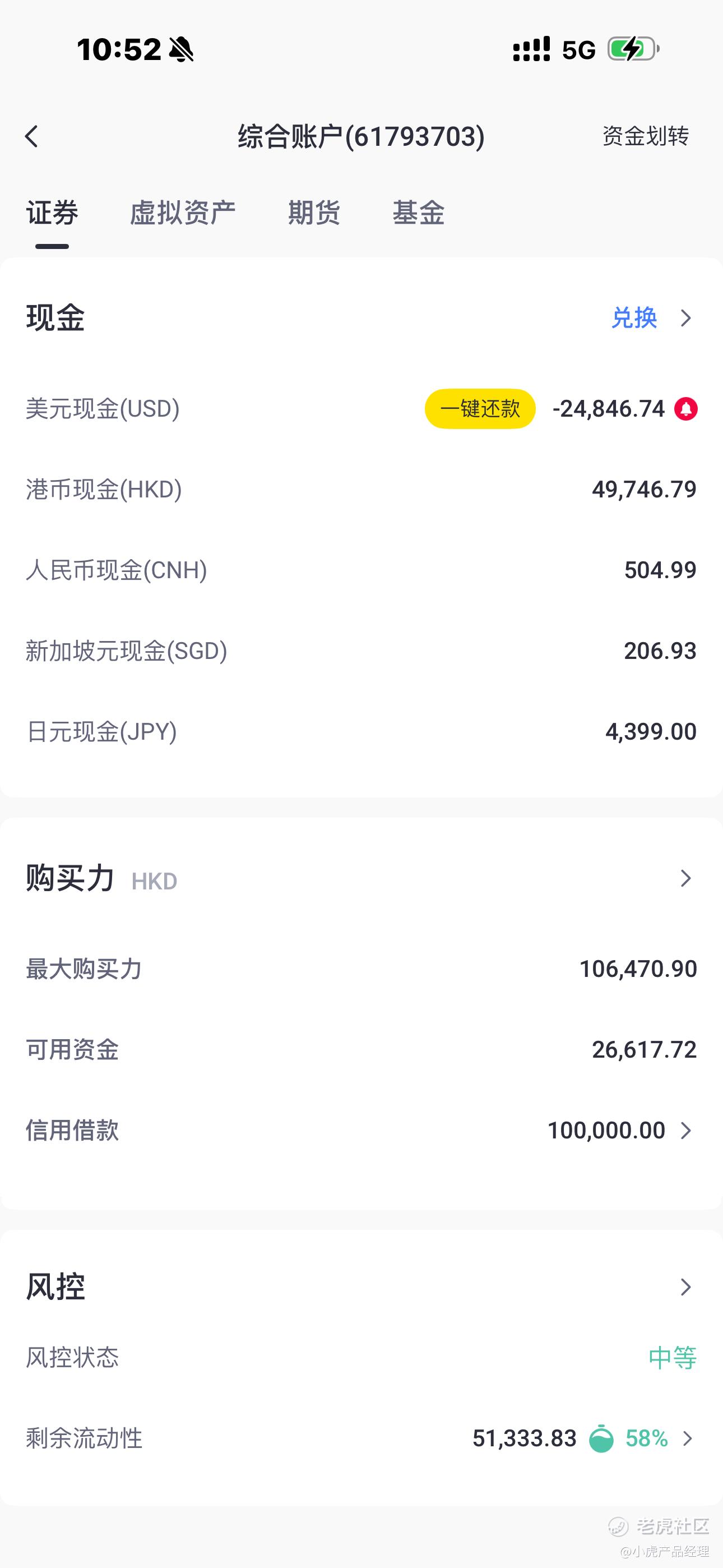Tap the 兑换 link

(x=634, y=318)
